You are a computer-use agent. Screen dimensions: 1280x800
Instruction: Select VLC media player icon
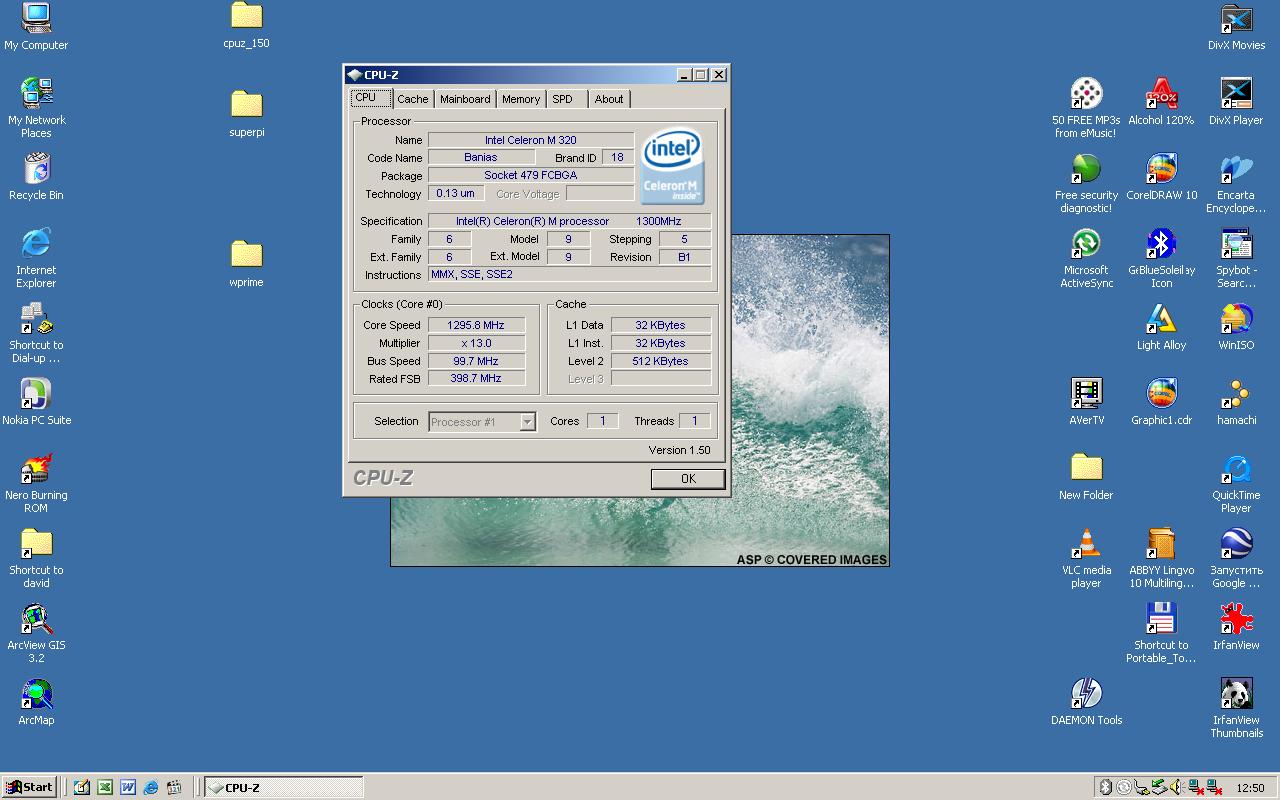point(1086,558)
